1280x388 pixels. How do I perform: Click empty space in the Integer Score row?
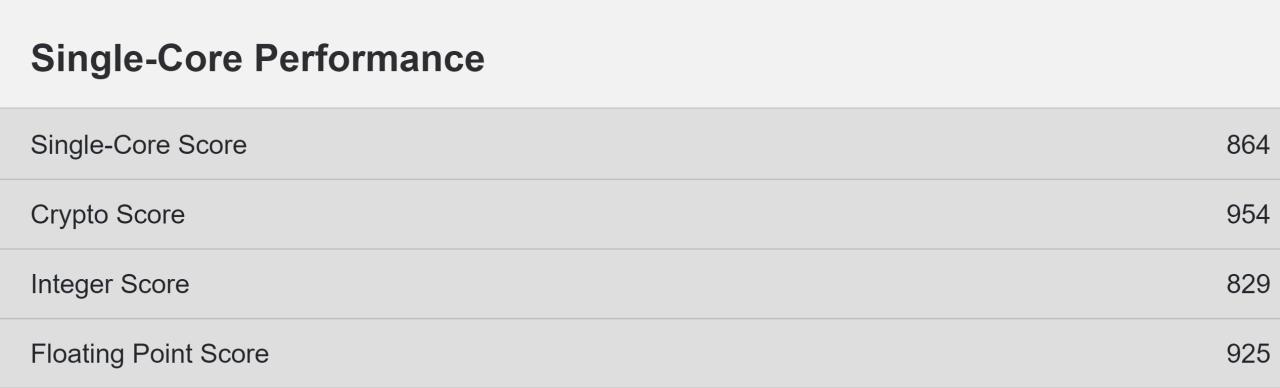tap(700, 284)
